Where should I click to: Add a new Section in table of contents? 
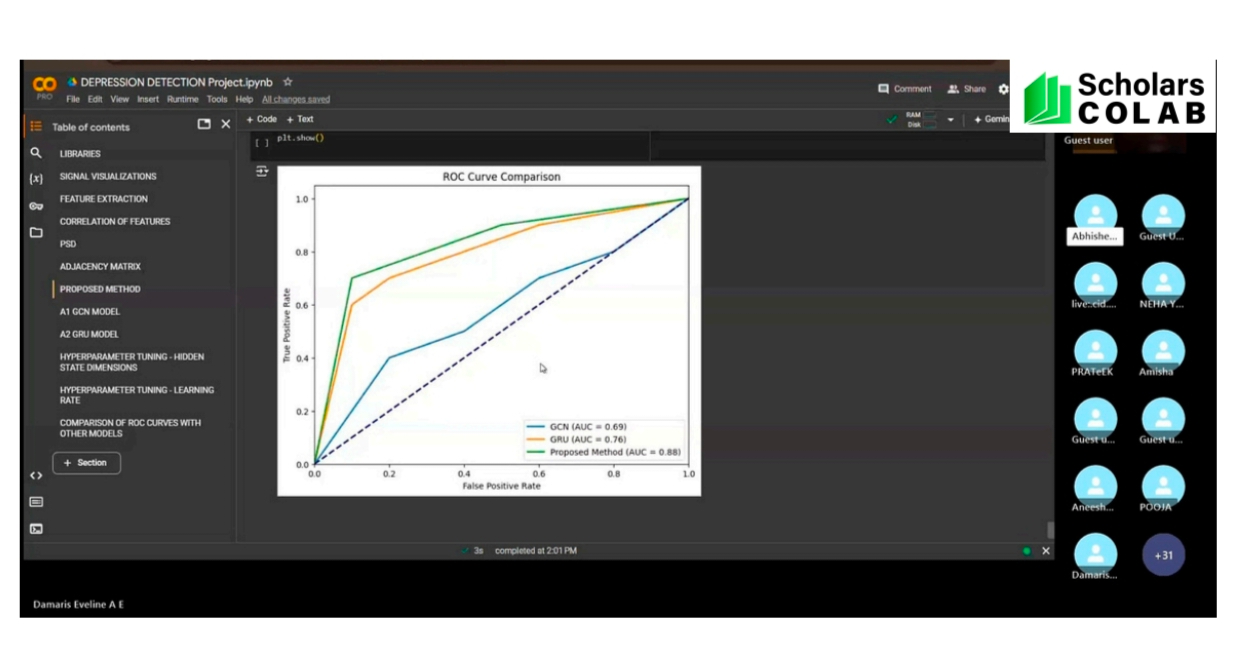click(86, 463)
